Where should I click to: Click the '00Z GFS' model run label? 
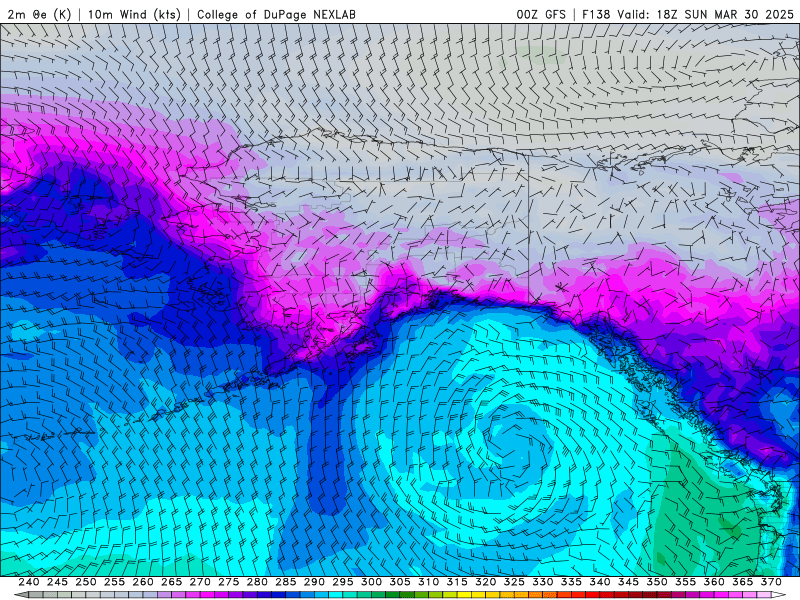[x=541, y=14]
